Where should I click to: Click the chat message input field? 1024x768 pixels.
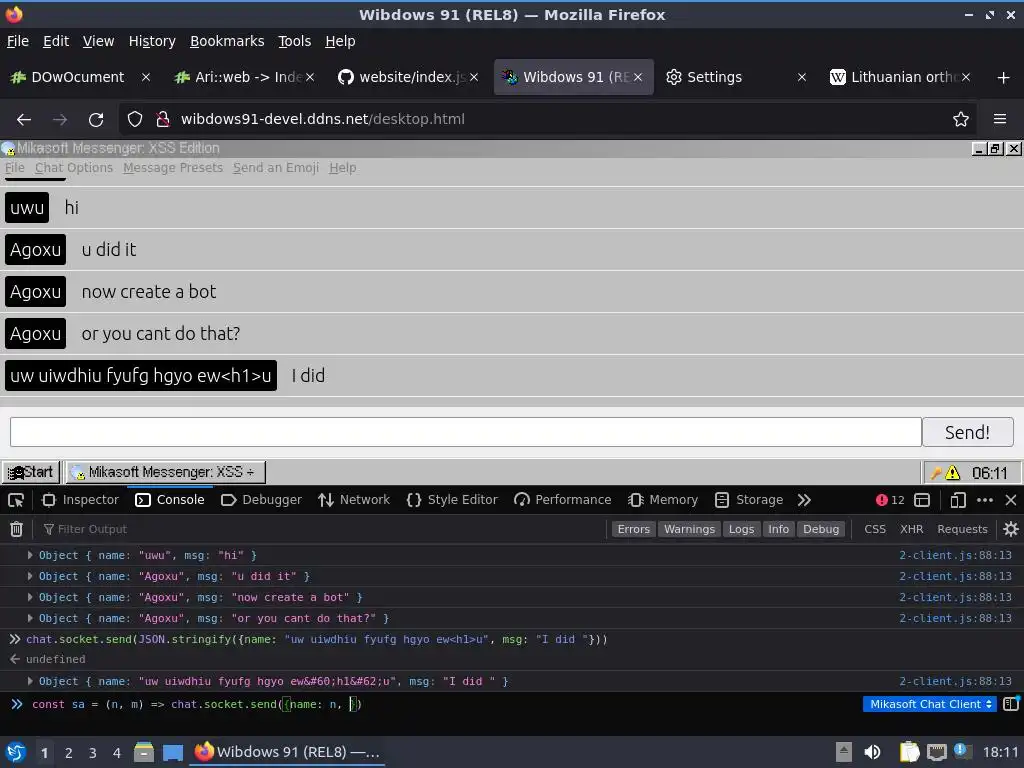tap(466, 432)
